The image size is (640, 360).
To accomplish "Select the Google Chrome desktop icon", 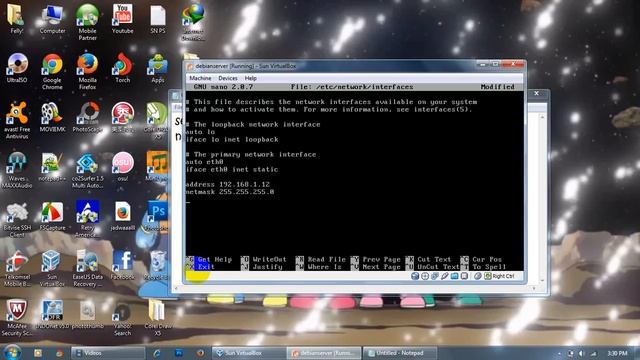I will coord(52,71).
